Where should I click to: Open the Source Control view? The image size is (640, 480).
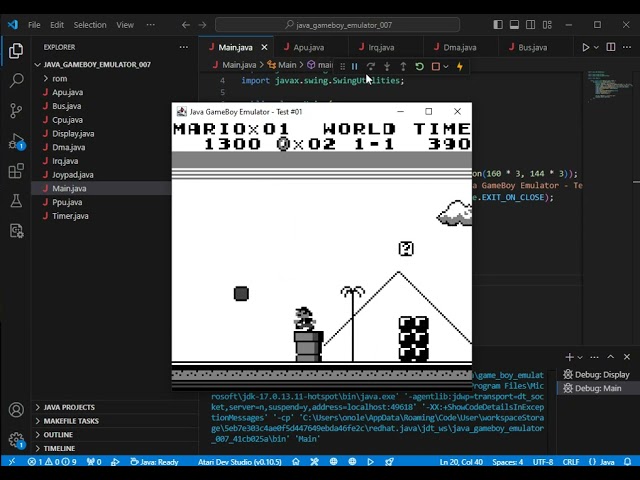[x=16, y=110]
